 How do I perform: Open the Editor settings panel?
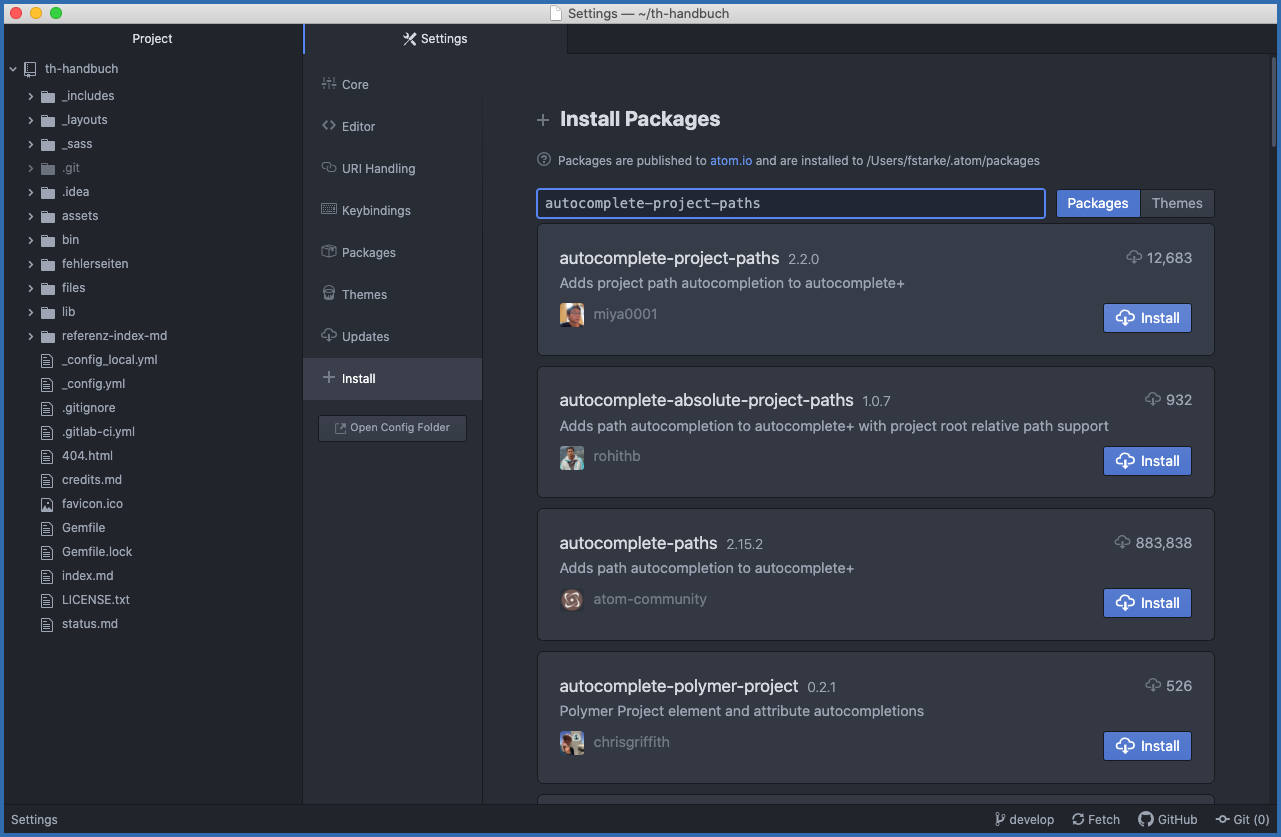pyautogui.click(x=360, y=126)
